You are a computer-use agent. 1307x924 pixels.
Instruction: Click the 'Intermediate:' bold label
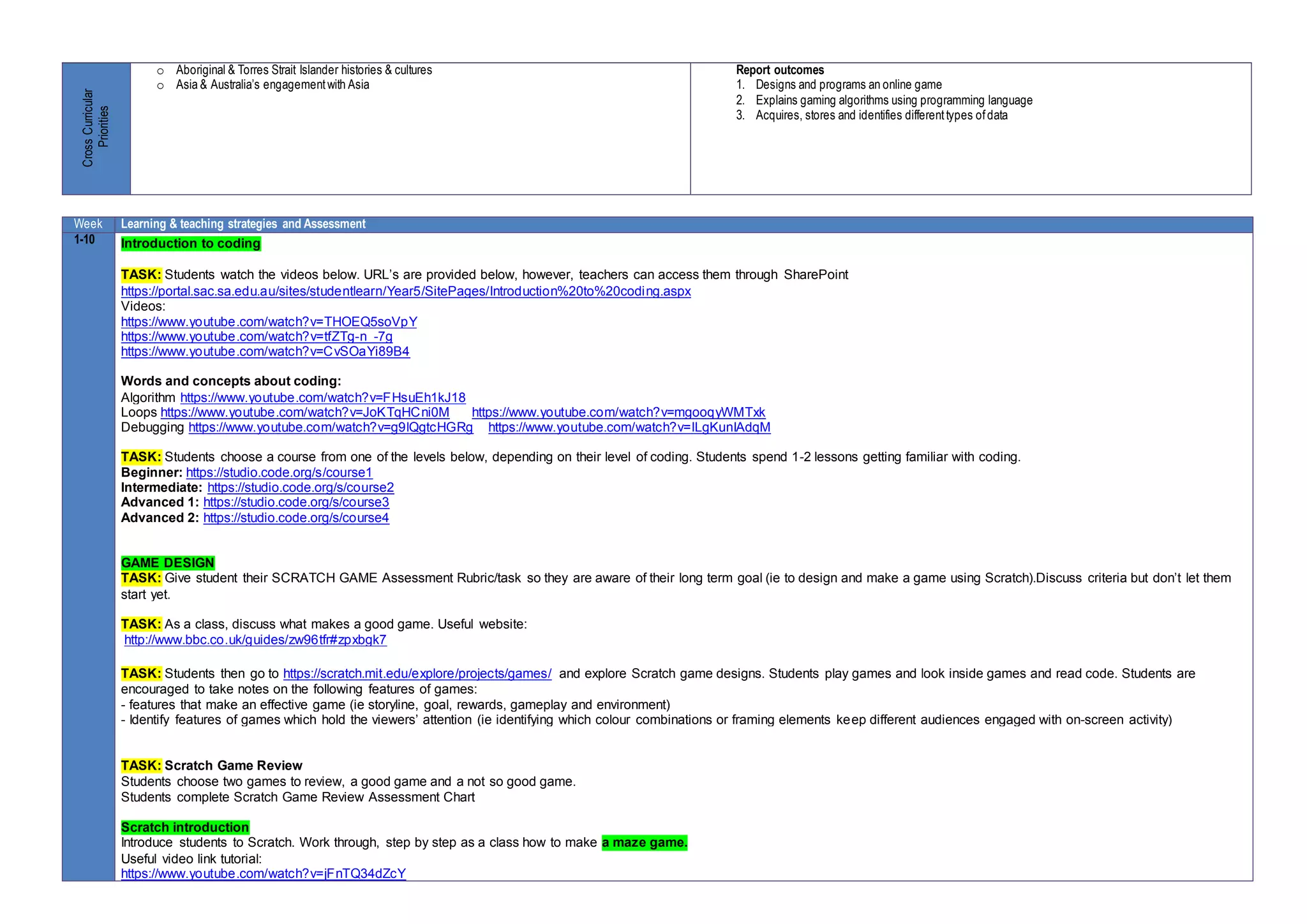[x=161, y=488]
